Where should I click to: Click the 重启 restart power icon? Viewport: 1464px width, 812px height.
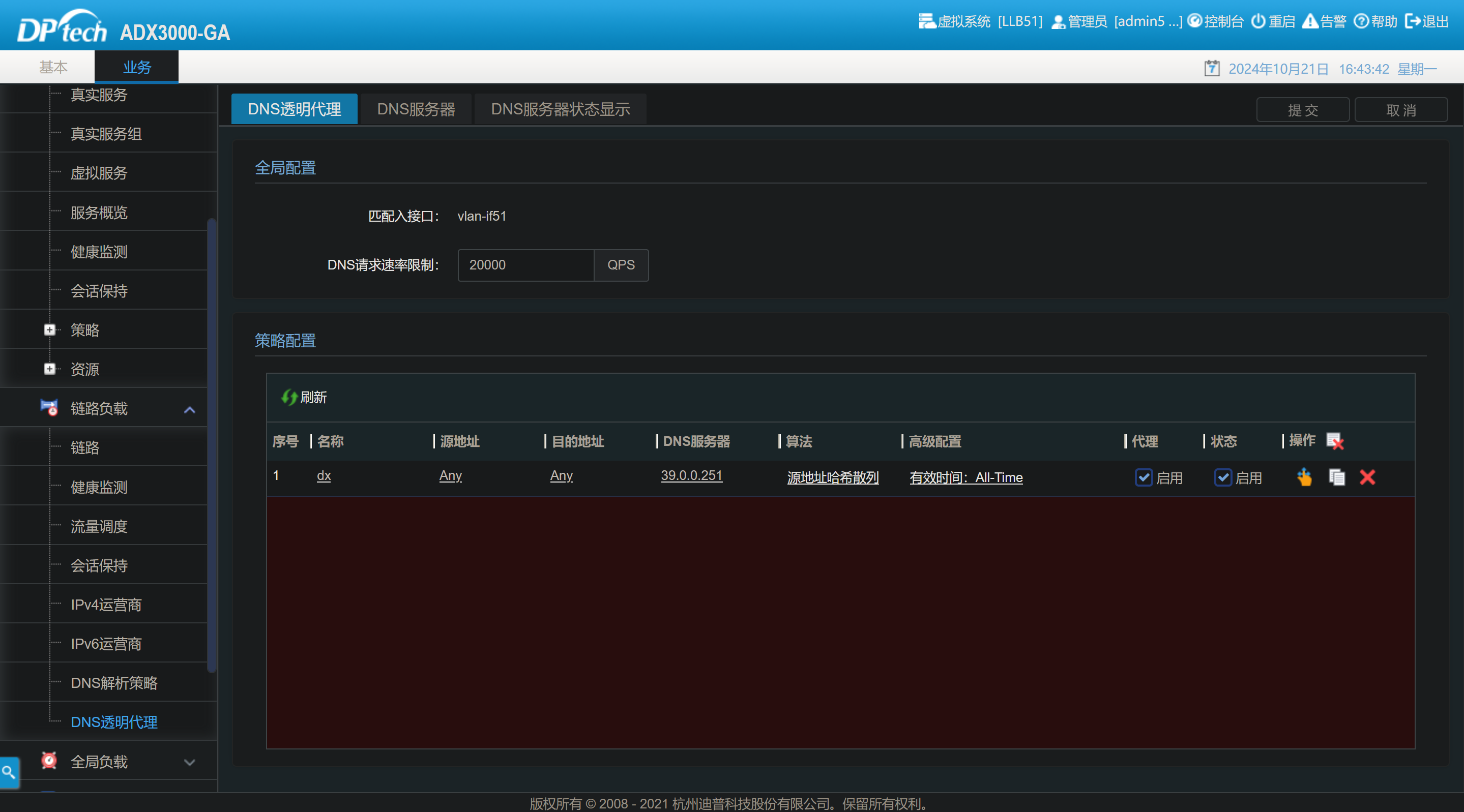1258,21
